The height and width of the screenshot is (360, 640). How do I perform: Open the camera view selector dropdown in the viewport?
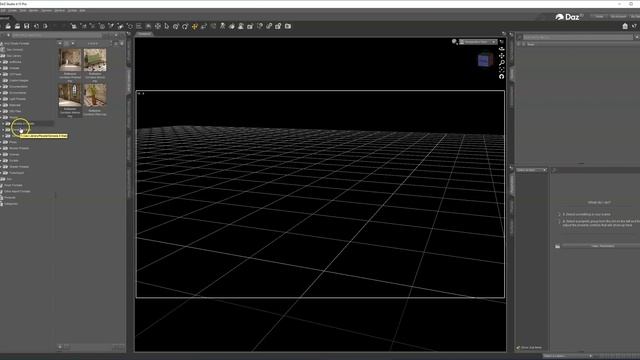click(478, 42)
